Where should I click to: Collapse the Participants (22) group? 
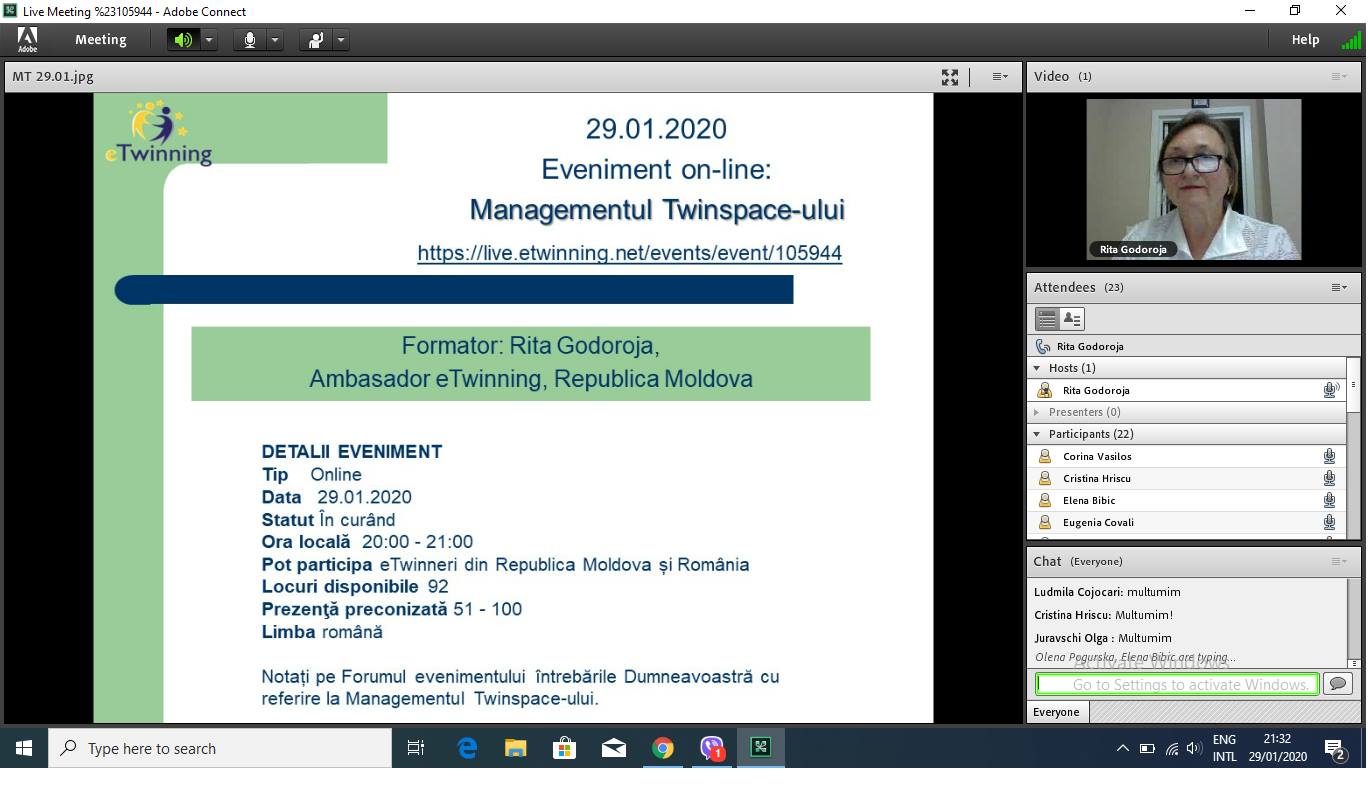point(1037,434)
